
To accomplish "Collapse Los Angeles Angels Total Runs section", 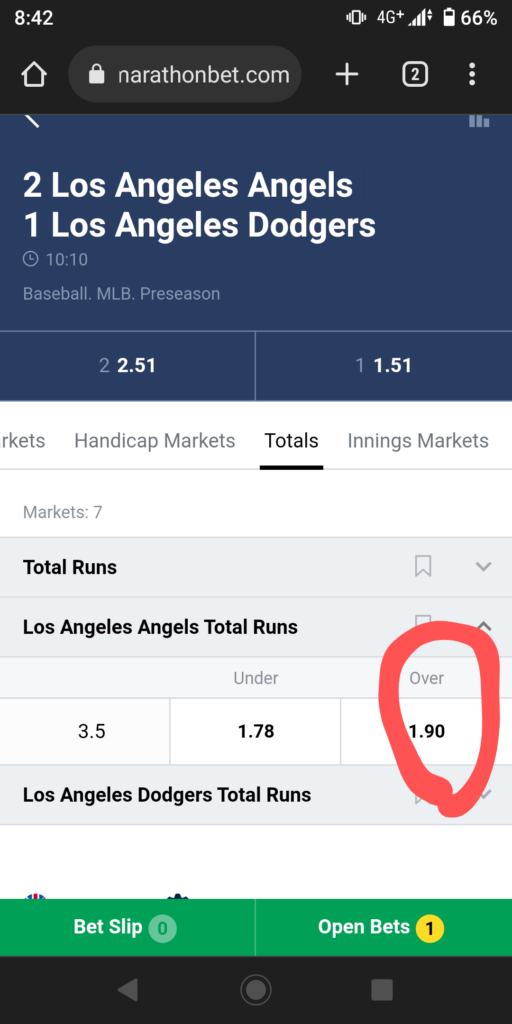I will pos(483,626).
